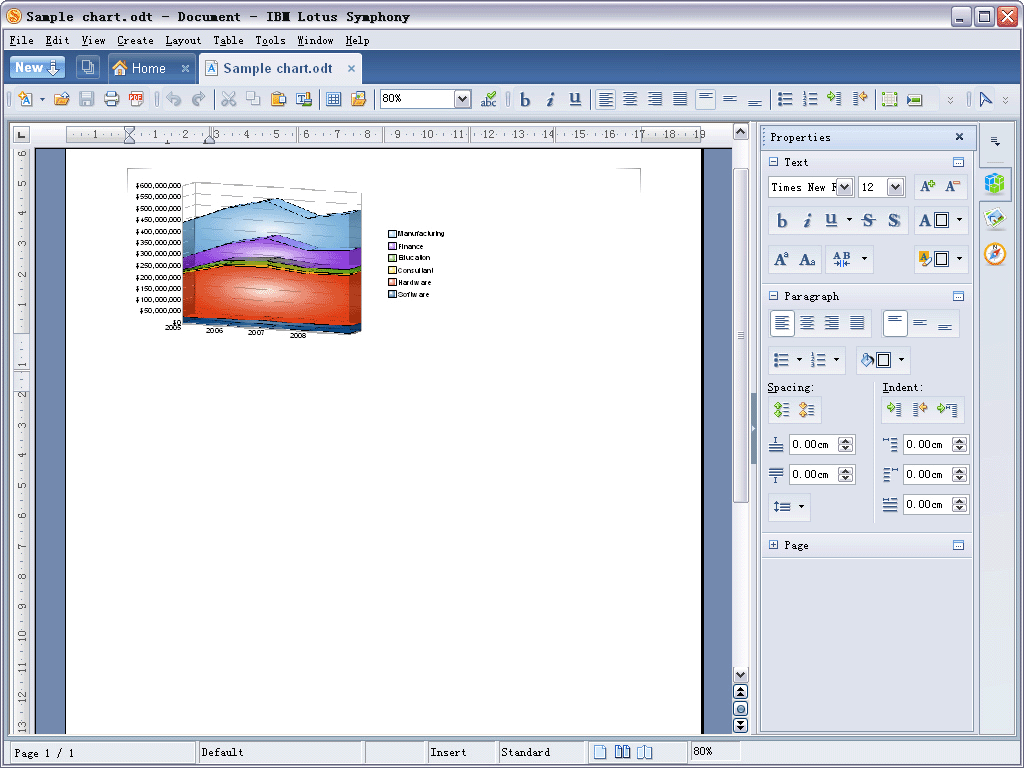The width and height of the screenshot is (1024, 768).
Task: Open the clip art gallery sidebar icon
Action: click(994, 219)
